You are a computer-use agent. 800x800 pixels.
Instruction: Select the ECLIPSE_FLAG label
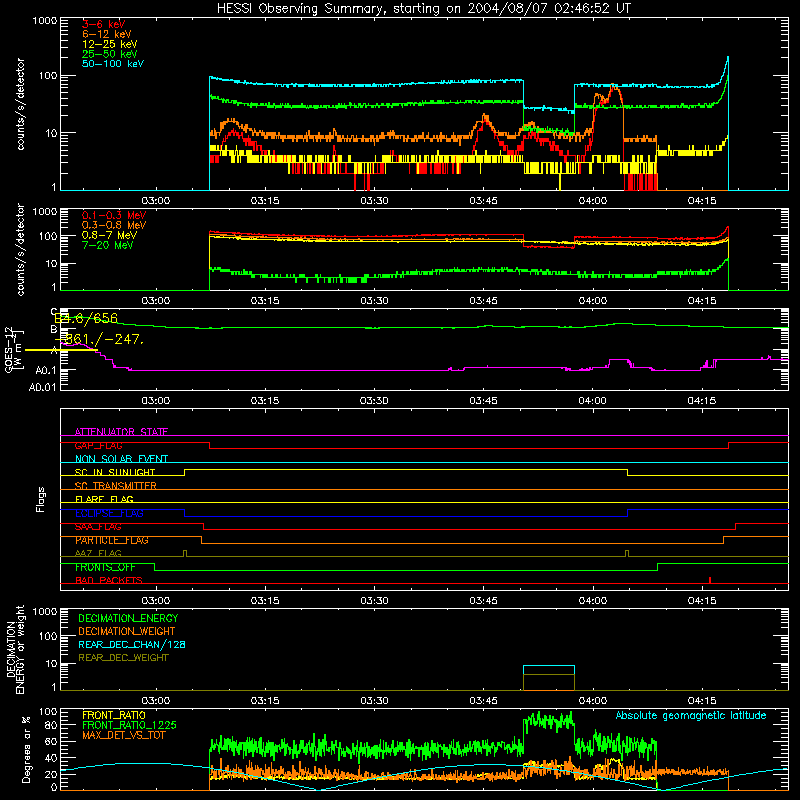point(109,513)
